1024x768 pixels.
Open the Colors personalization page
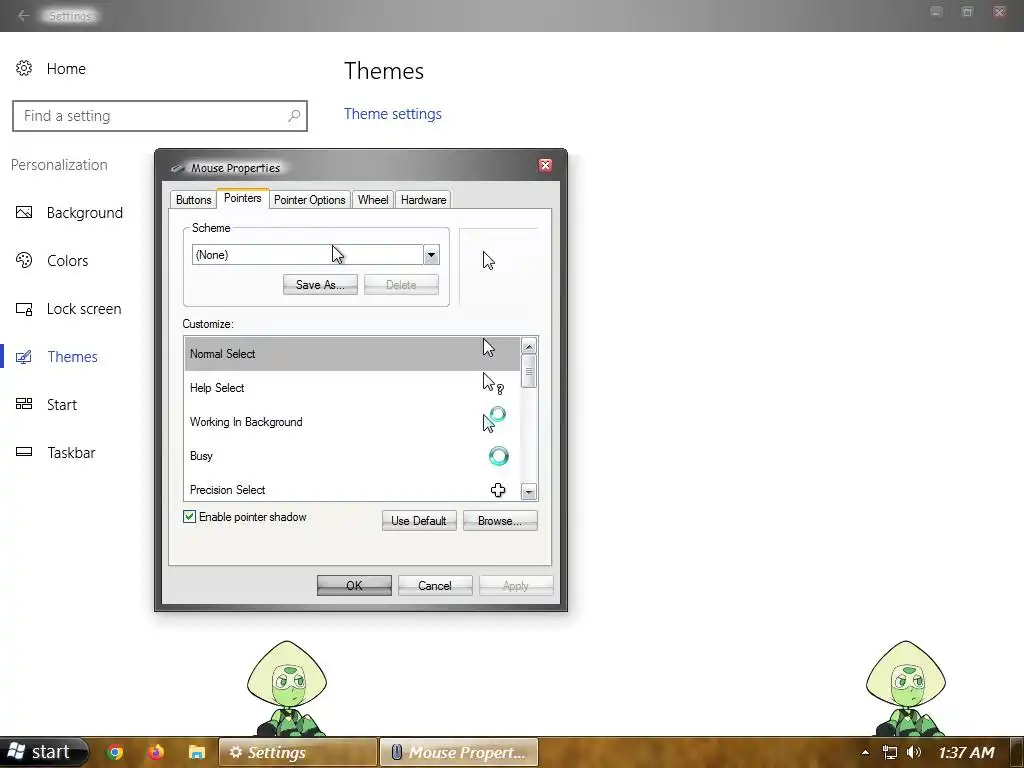[x=67, y=261]
